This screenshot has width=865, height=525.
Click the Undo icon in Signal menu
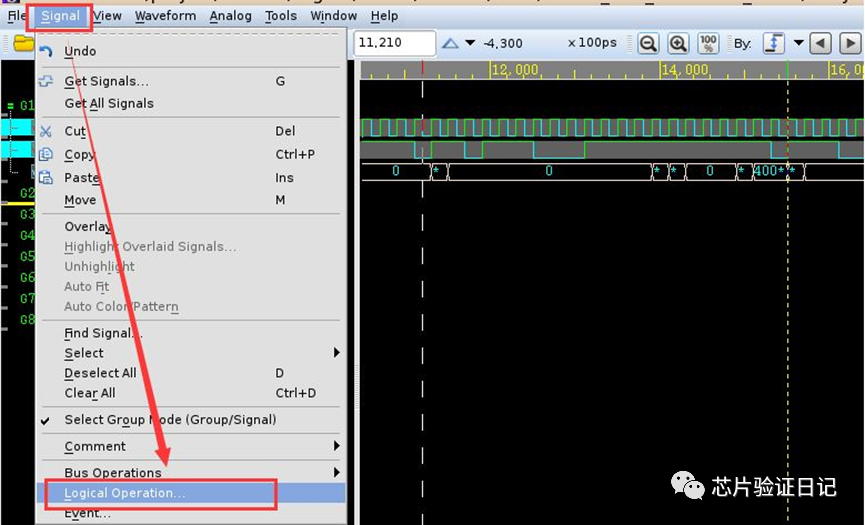click(x=46, y=51)
